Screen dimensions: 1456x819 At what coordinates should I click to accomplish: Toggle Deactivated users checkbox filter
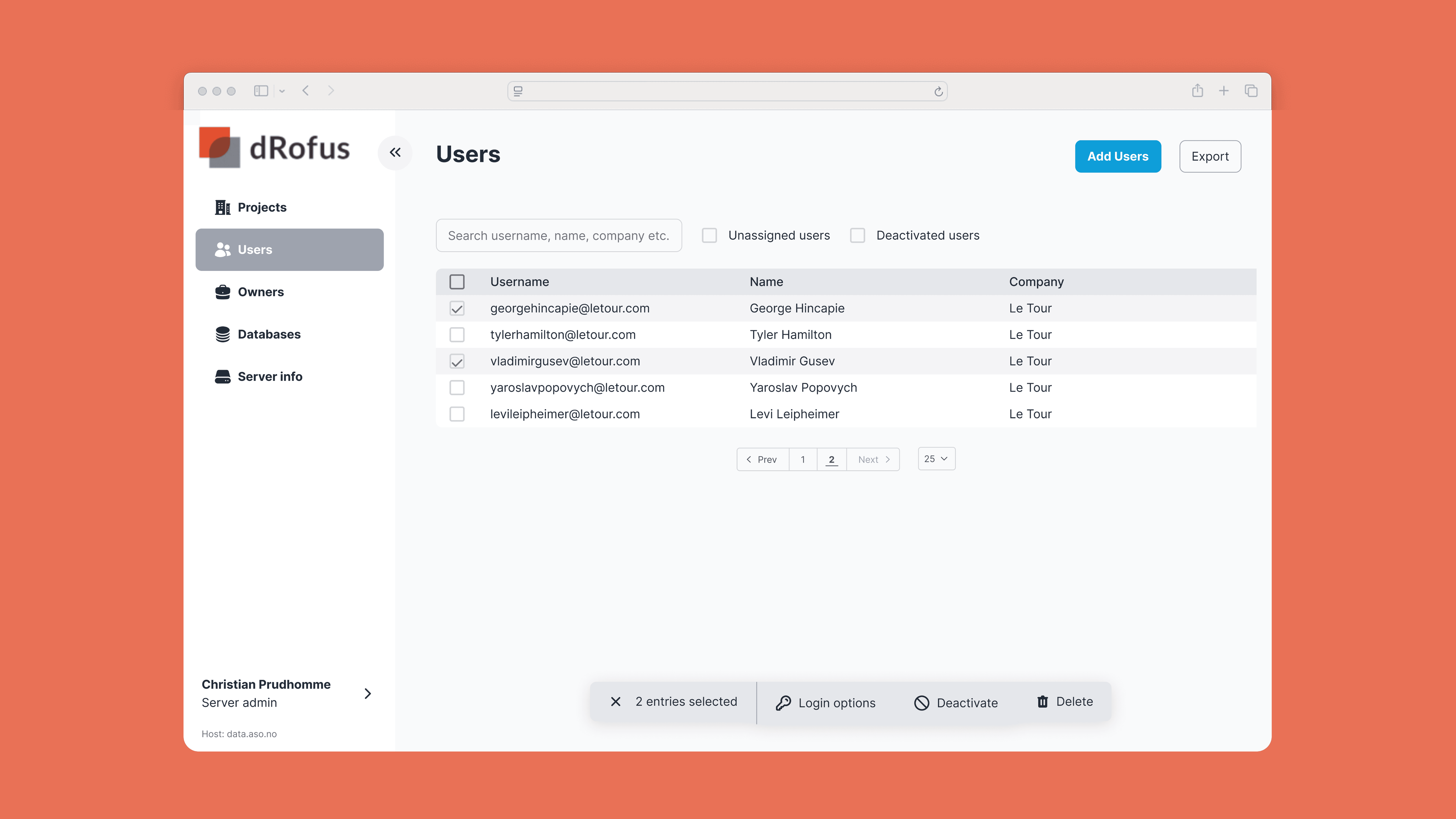click(x=857, y=235)
